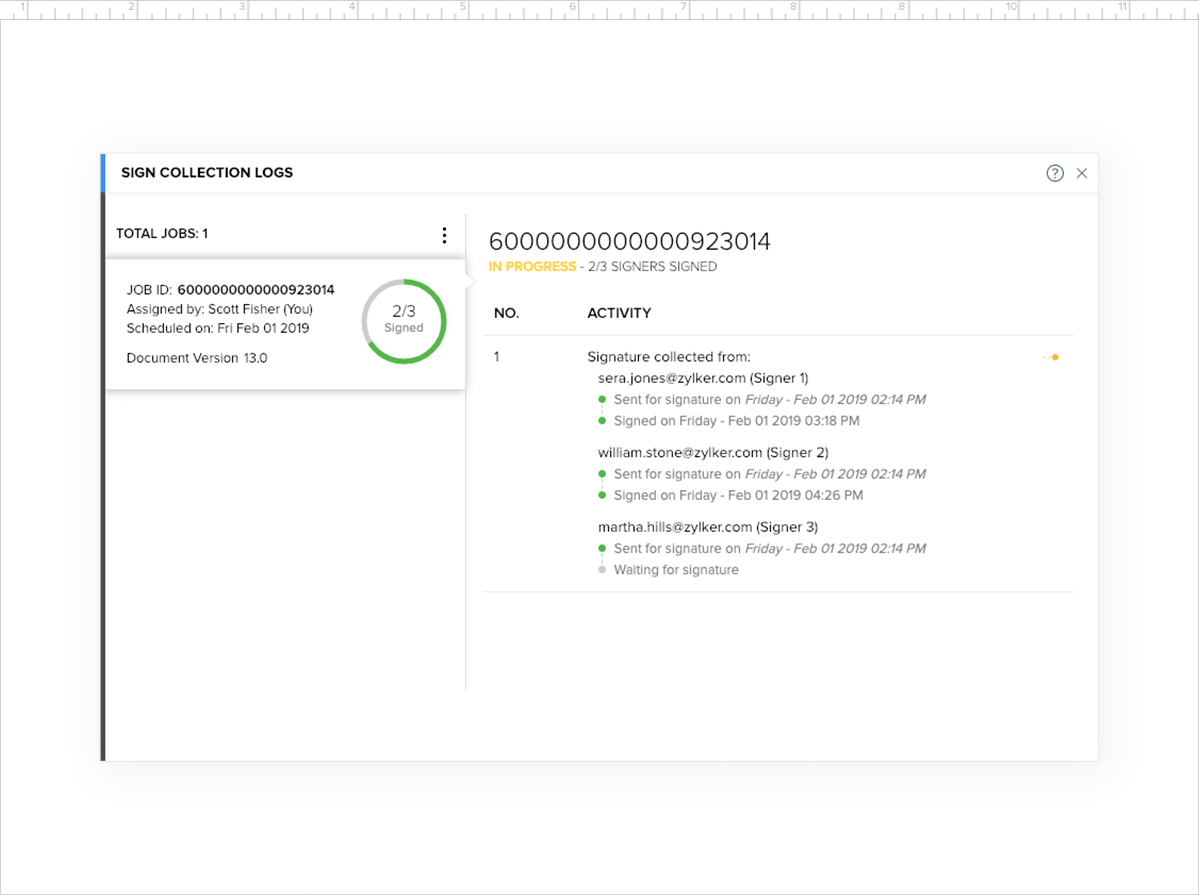Click the NO. column header
The height and width of the screenshot is (895, 1200).
(x=506, y=313)
